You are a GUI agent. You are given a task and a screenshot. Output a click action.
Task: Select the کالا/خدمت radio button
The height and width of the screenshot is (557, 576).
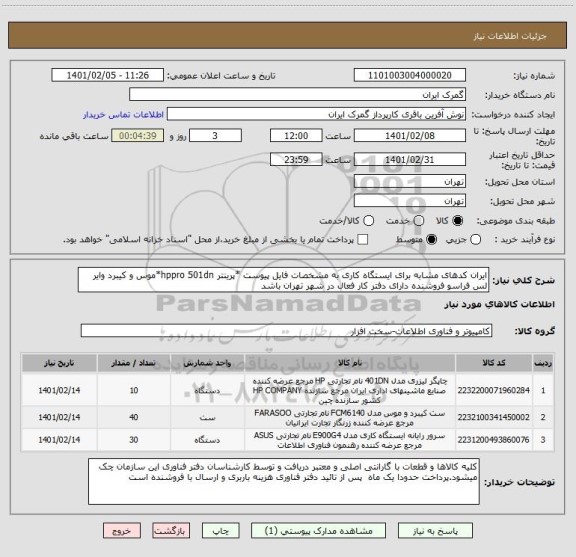tap(368, 220)
